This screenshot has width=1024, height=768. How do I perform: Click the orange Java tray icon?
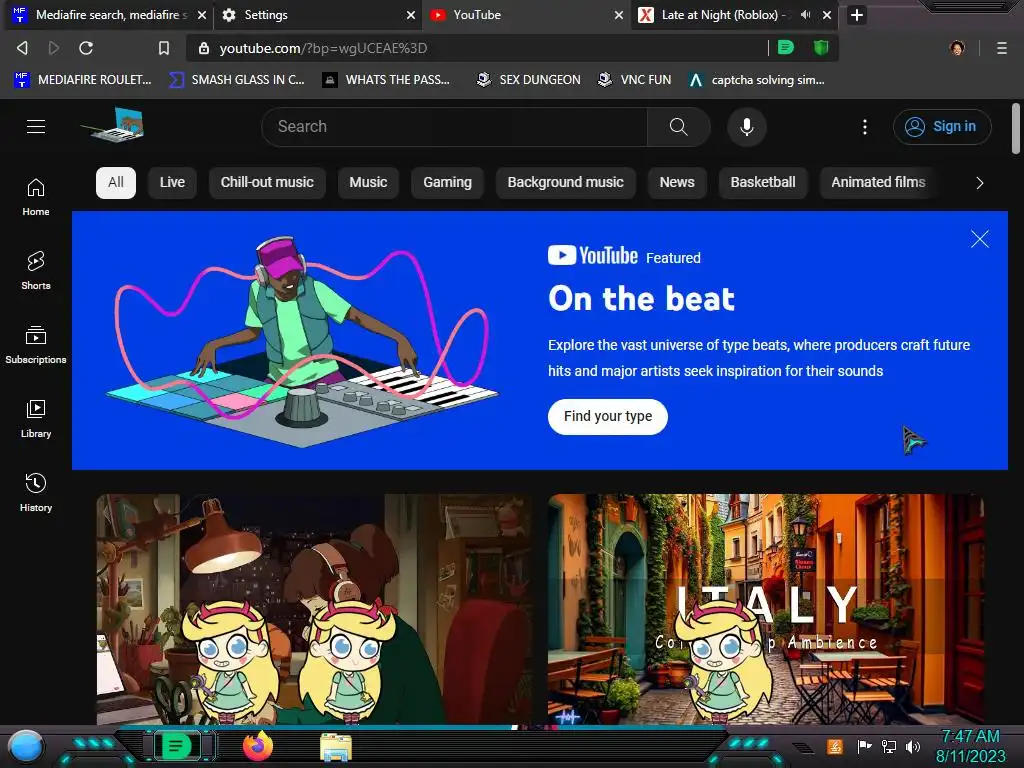835,746
